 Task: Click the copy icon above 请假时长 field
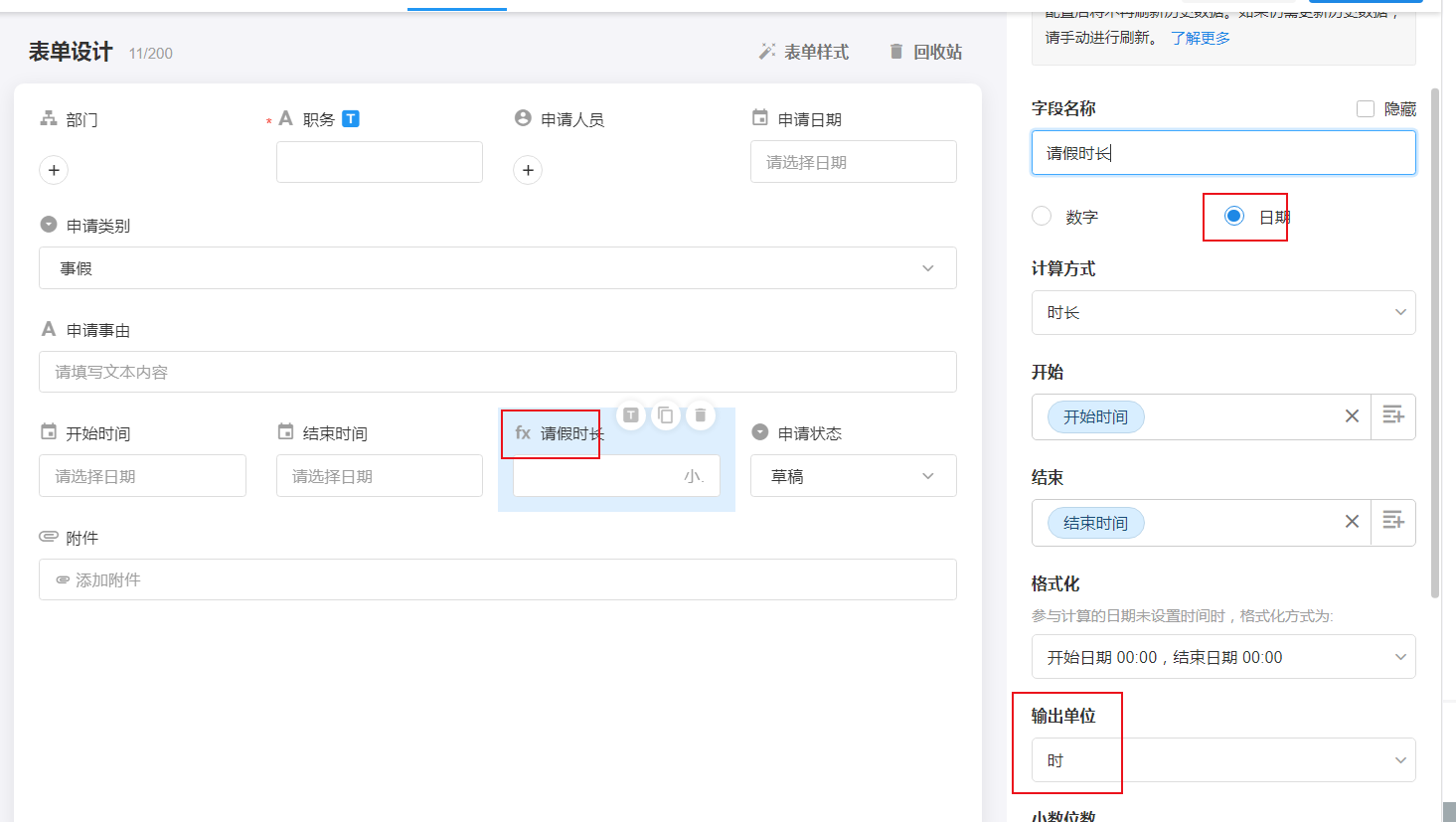666,415
